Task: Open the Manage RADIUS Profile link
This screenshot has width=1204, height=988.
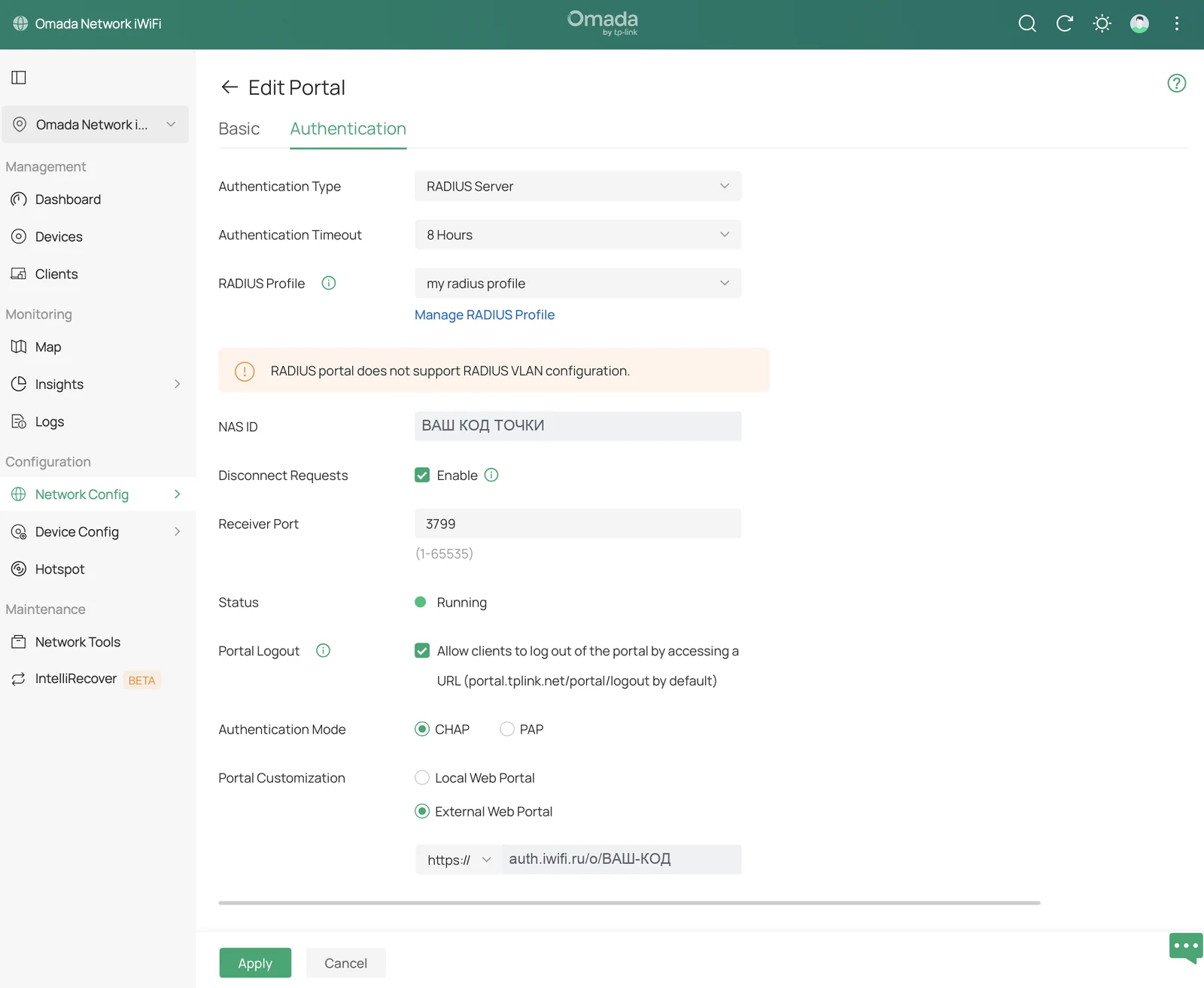Action: [485, 315]
